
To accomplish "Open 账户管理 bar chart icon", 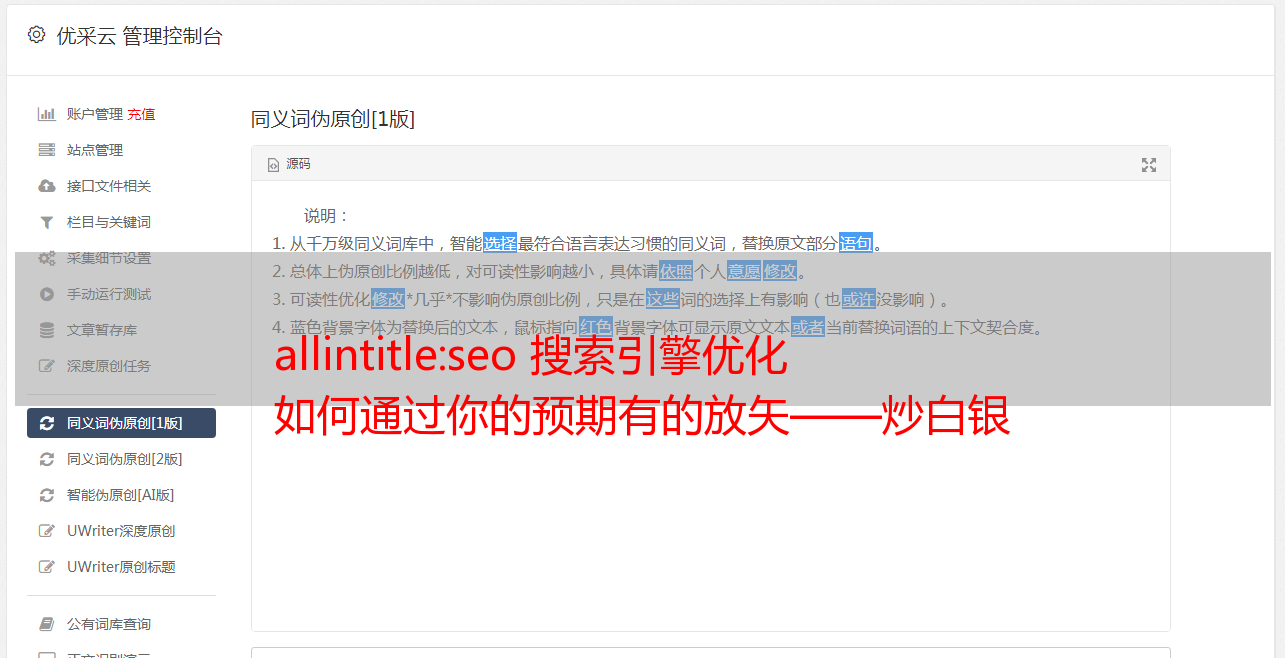I will click(x=46, y=114).
